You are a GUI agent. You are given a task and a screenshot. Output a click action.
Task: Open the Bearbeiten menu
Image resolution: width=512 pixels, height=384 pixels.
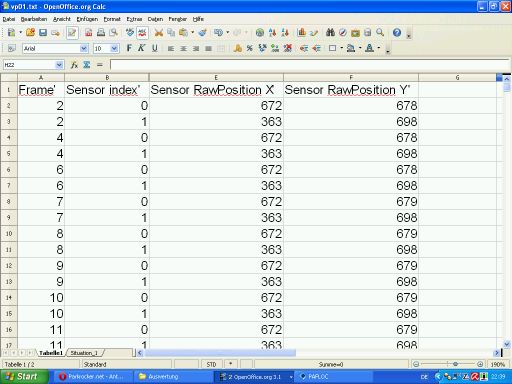34,19
